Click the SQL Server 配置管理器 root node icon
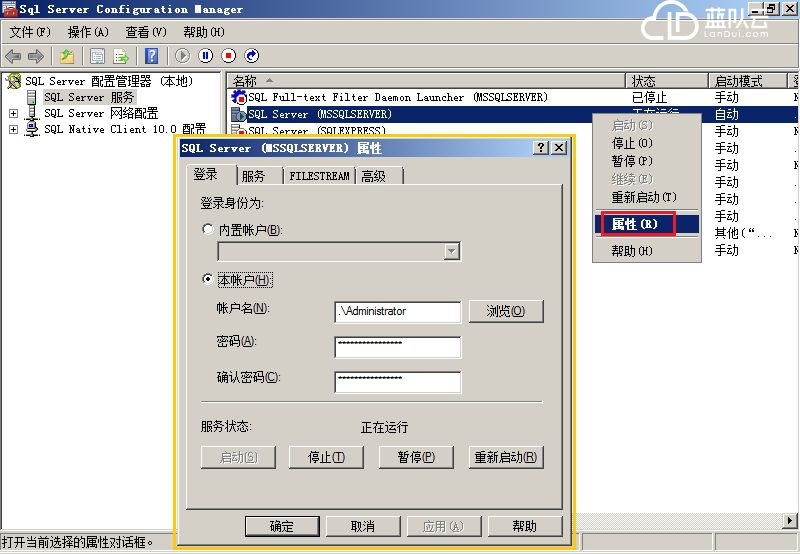 [x=14, y=81]
